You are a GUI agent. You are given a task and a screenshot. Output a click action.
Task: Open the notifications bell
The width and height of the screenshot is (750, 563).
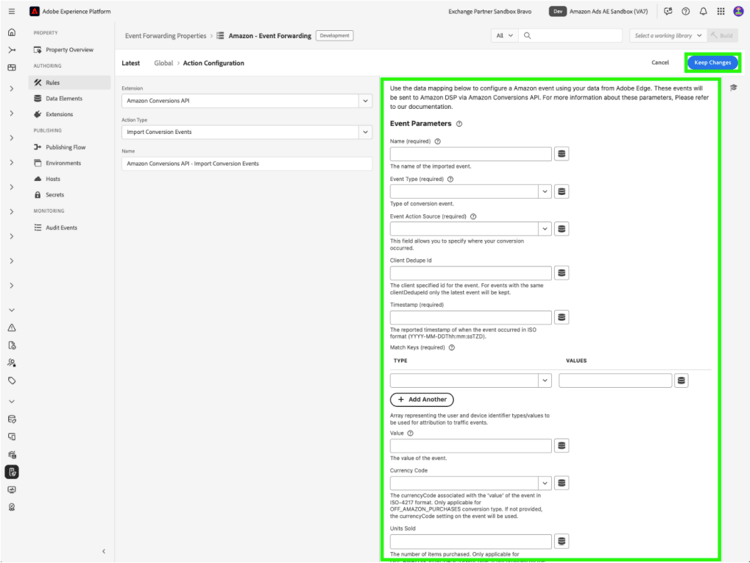pyautogui.click(x=703, y=11)
